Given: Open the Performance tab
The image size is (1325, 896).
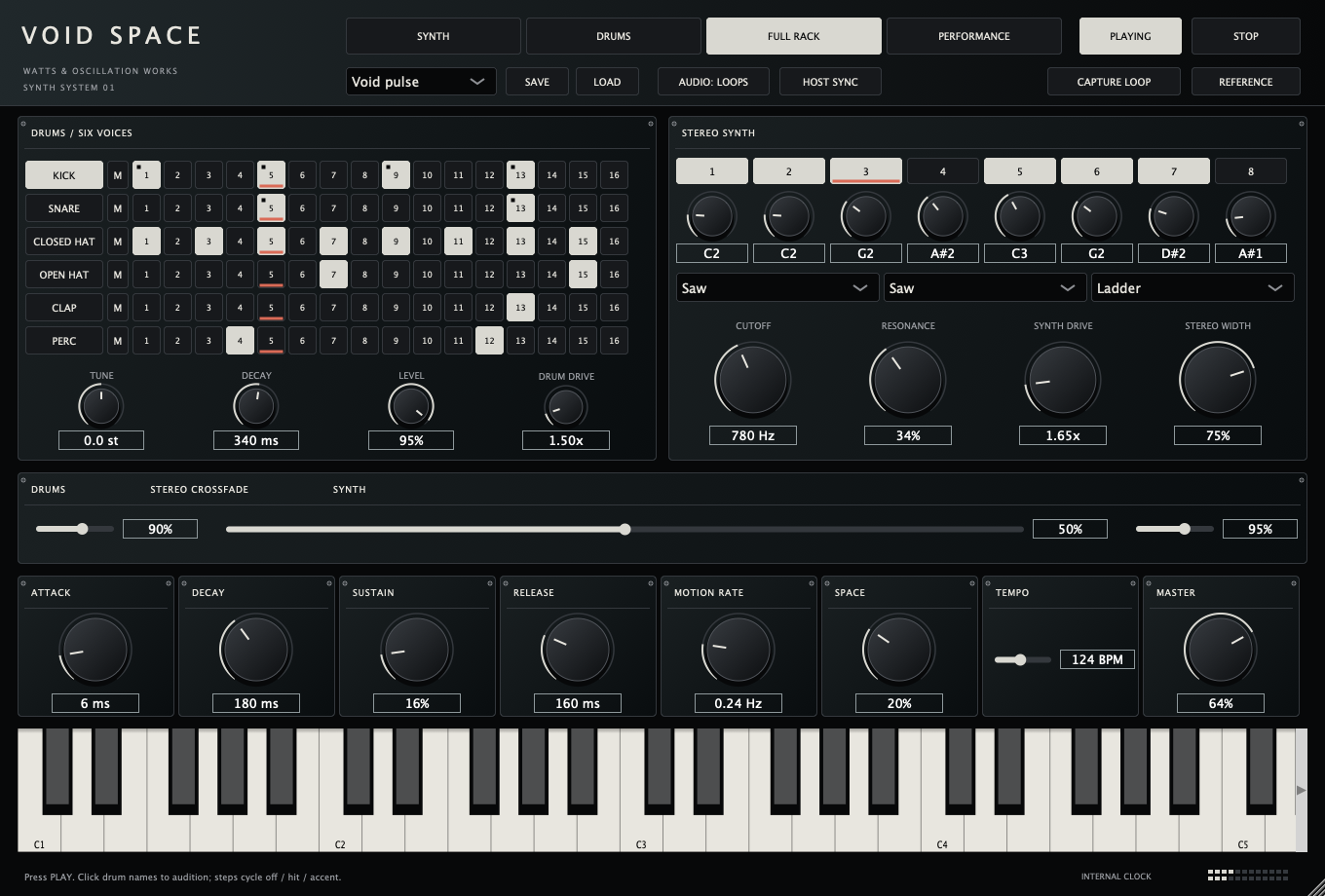Looking at the screenshot, I should coord(974,36).
